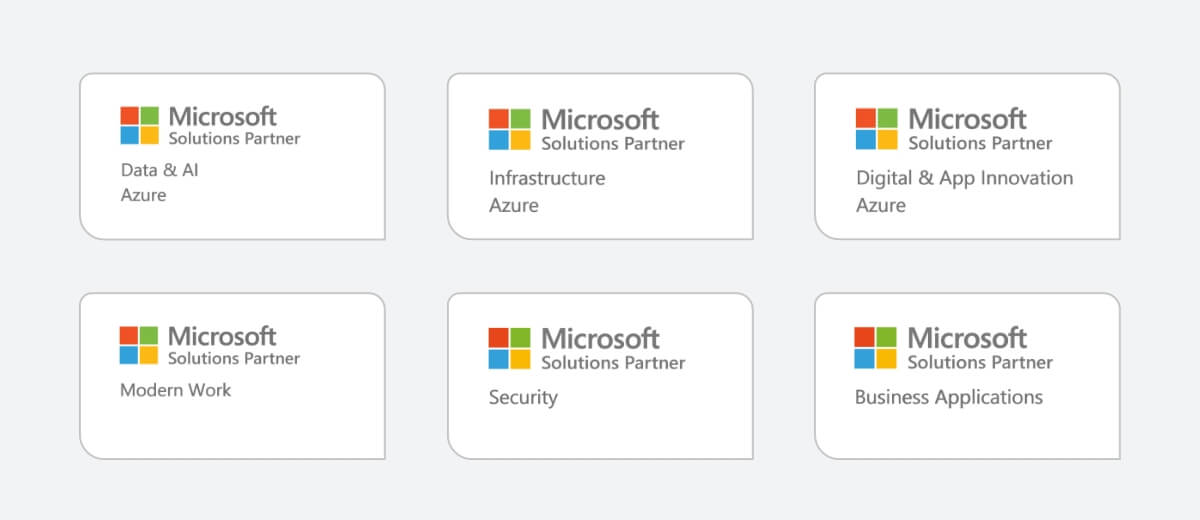This screenshot has width=1200, height=520.
Task: Click Azure text below Infrastructure
Action: [513, 205]
